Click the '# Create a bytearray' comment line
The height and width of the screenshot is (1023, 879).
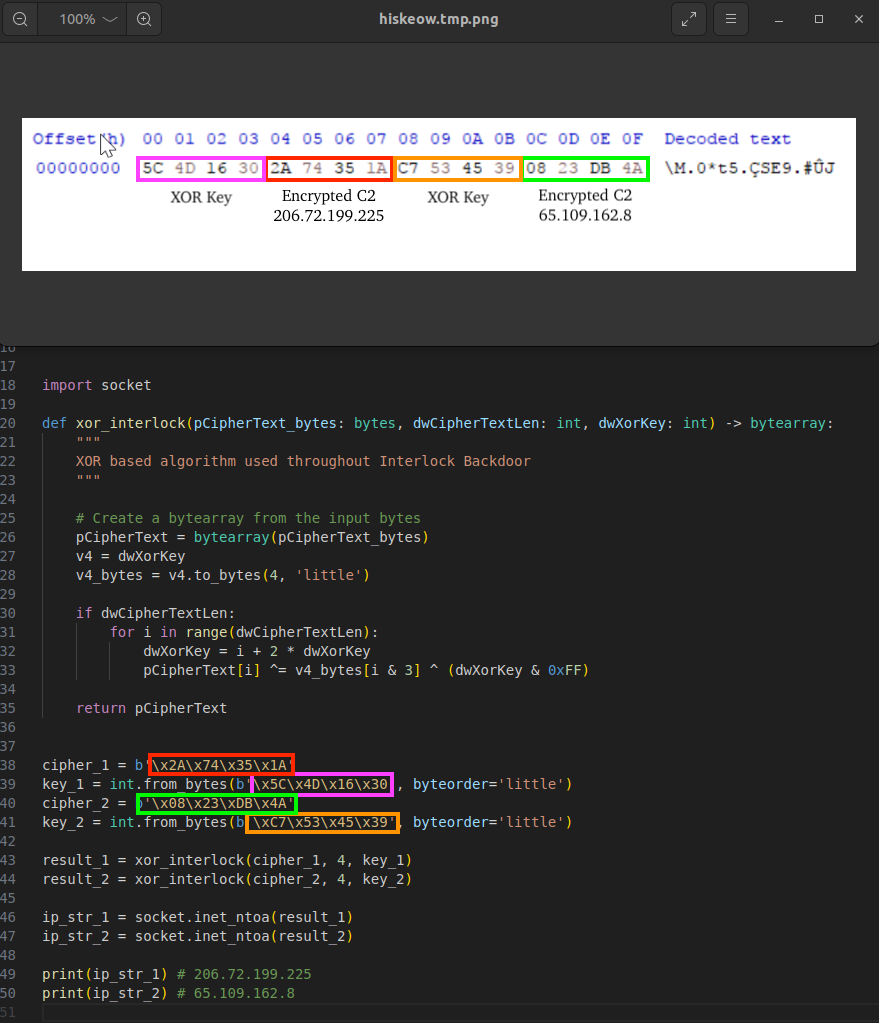click(x=248, y=518)
